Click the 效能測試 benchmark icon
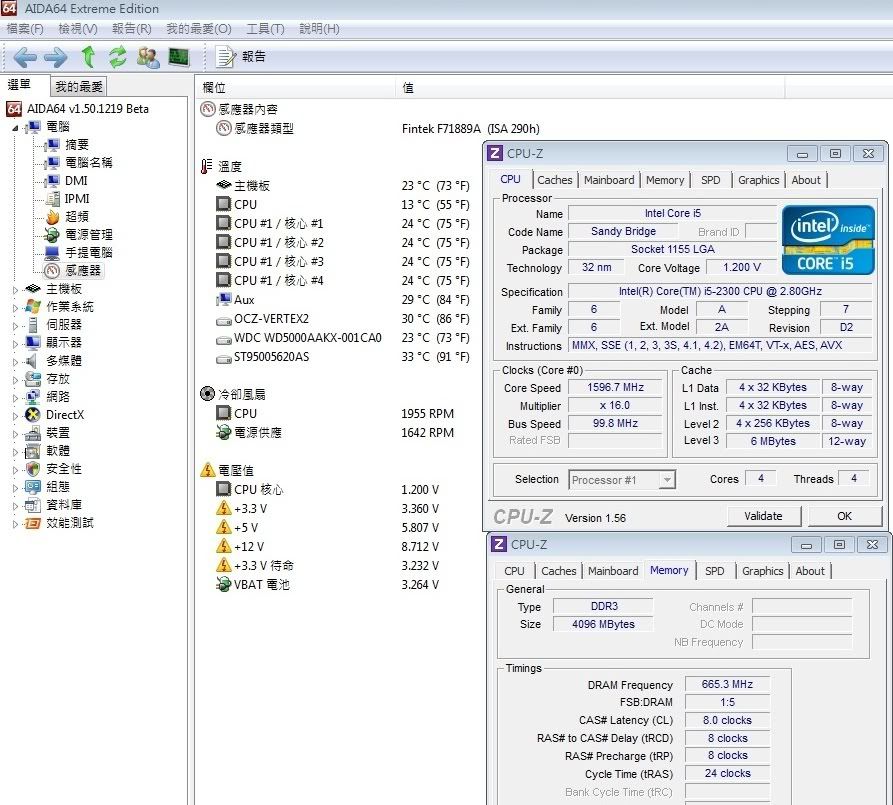 [x=33, y=524]
